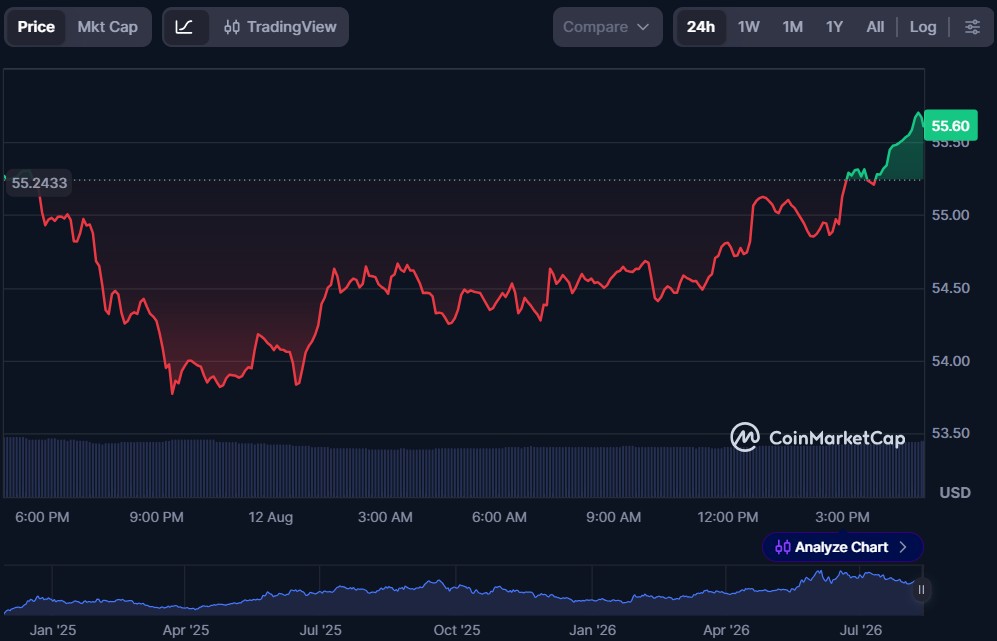Click the Oct '25 label on the range navigator
The height and width of the screenshot is (641, 997).
coord(457,630)
